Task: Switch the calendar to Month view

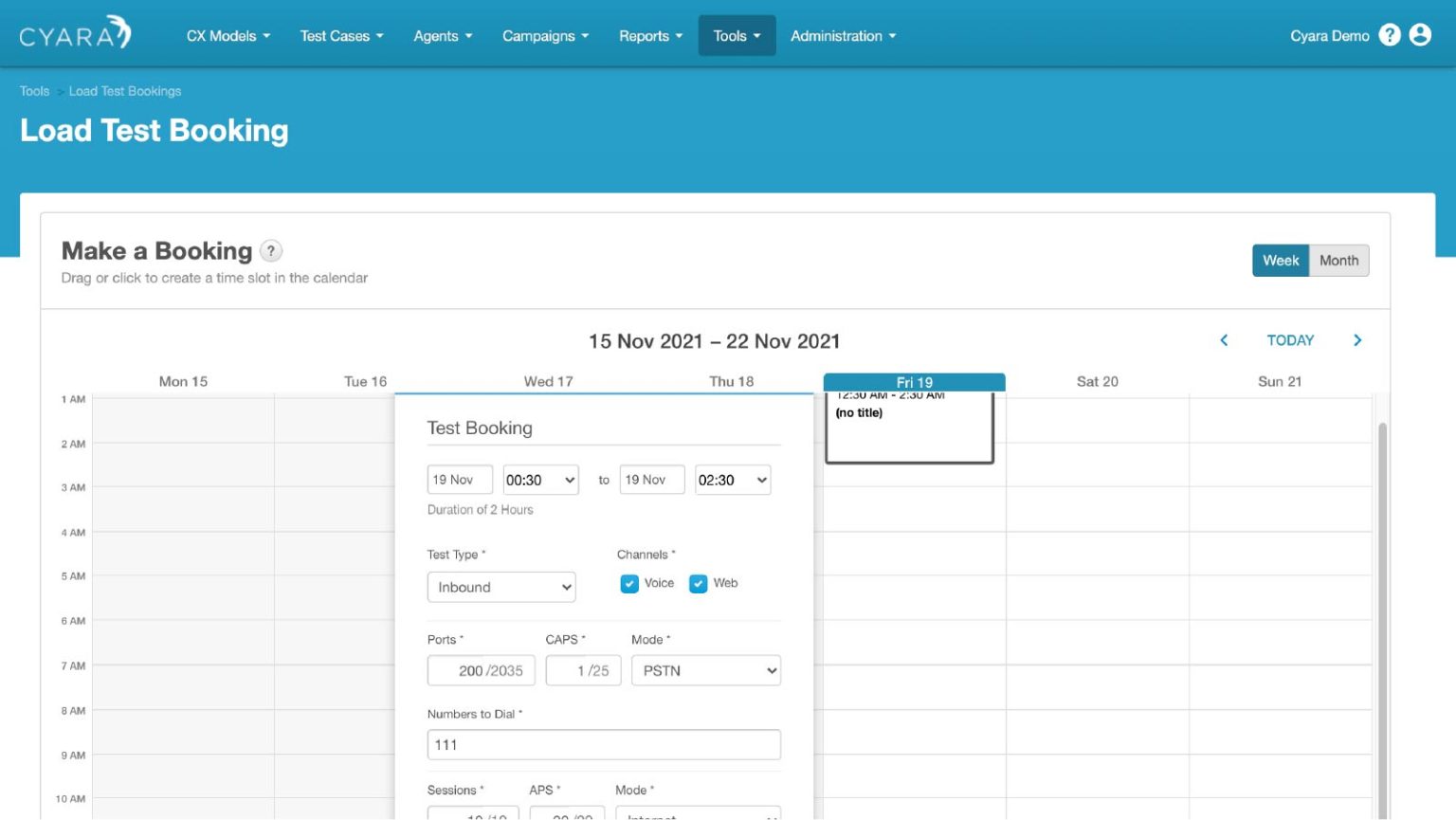Action: click(1338, 260)
